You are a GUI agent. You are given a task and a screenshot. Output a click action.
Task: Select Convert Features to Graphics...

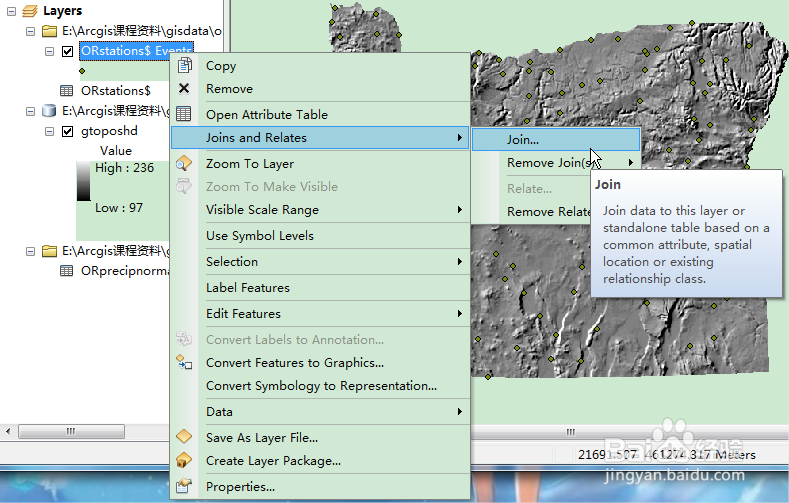[320, 363]
